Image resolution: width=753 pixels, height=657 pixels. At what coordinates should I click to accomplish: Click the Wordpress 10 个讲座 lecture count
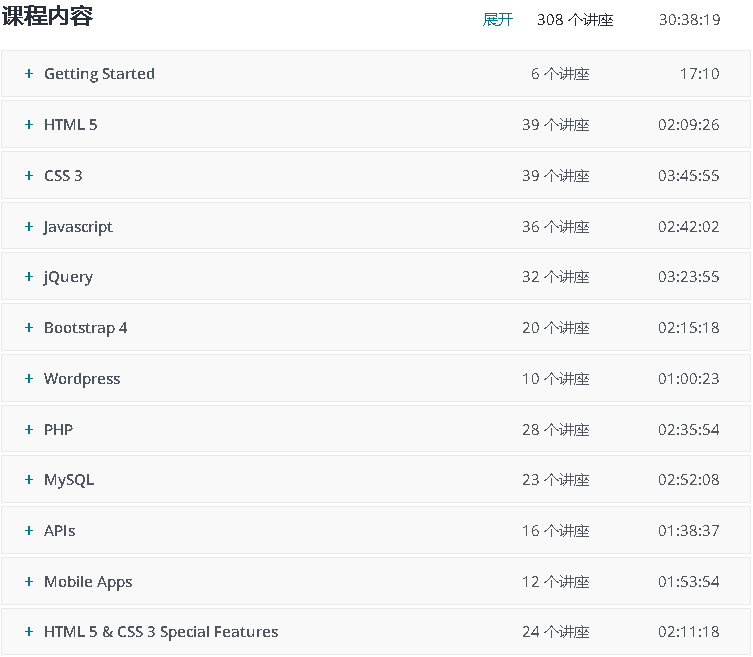click(555, 379)
